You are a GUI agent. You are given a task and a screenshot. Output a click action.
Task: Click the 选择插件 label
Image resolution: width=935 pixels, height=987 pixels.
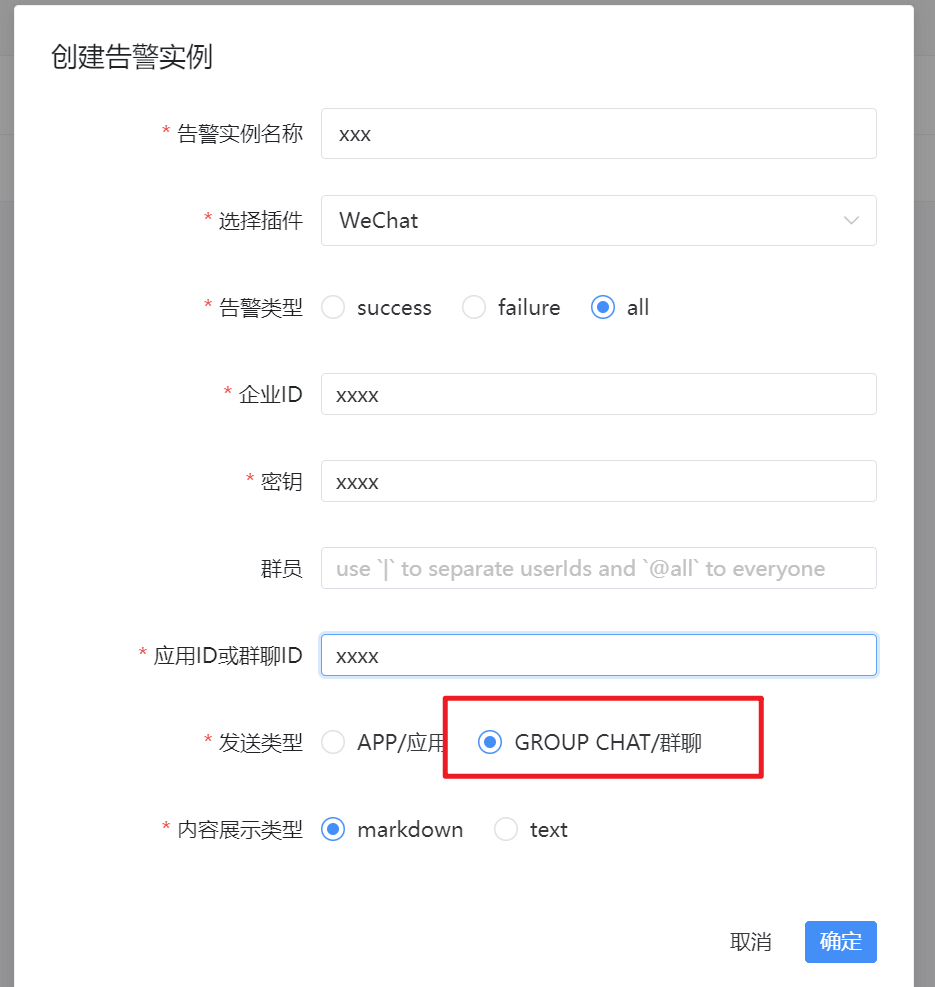click(261, 221)
